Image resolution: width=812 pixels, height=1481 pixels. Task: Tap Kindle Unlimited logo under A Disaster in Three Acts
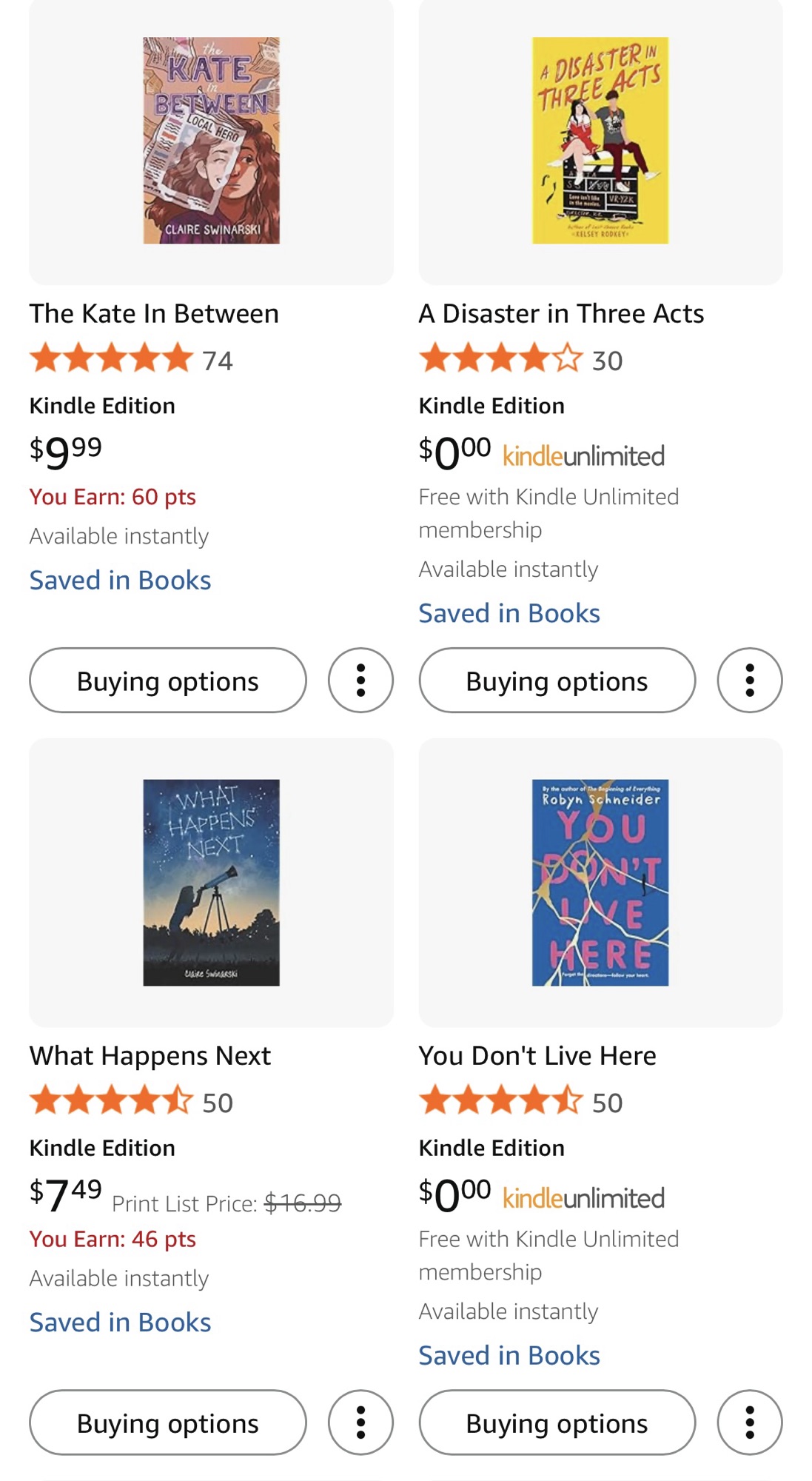pyautogui.click(x=583, y=456)
